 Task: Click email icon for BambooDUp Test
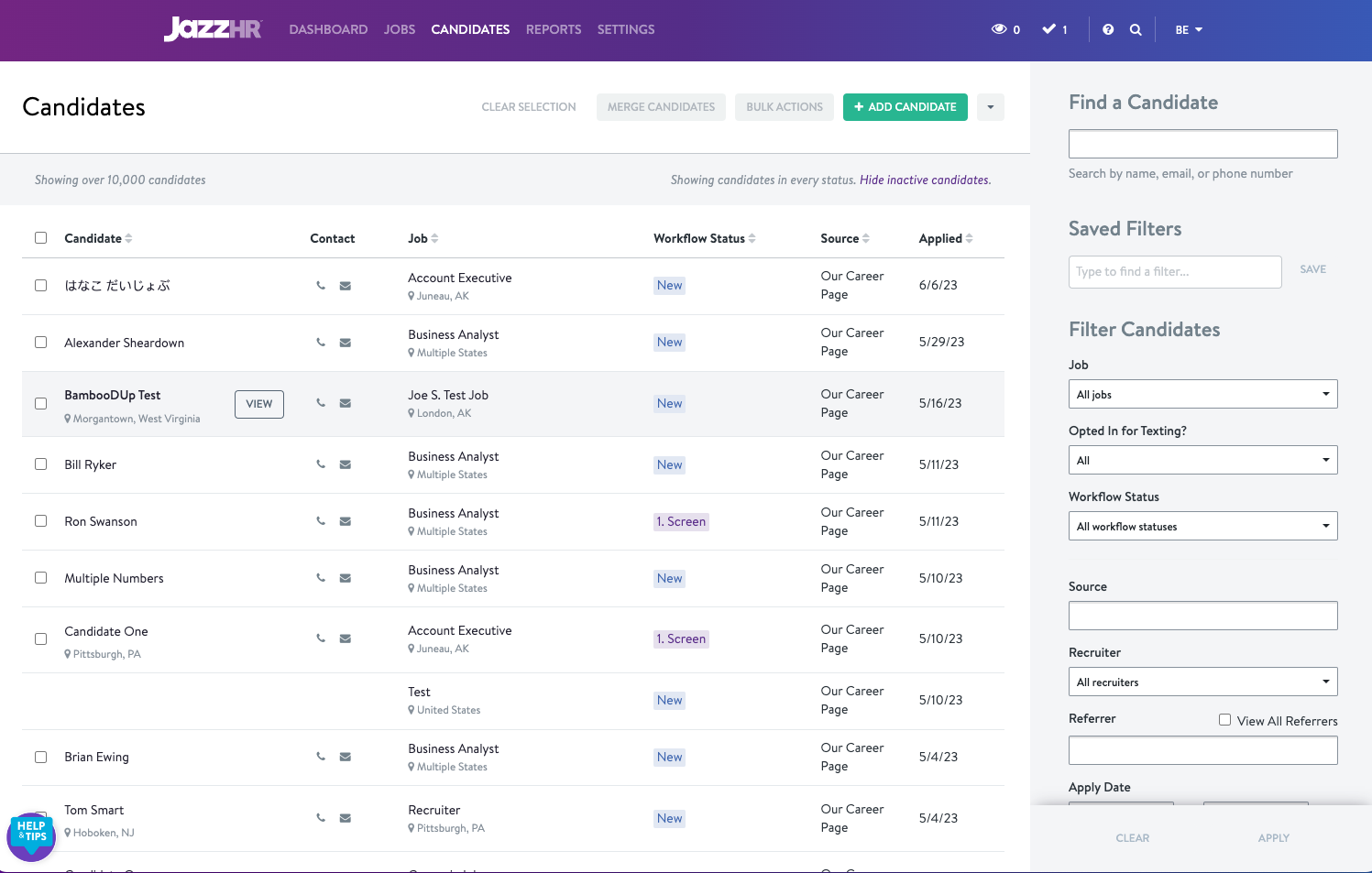click(346, 403)
